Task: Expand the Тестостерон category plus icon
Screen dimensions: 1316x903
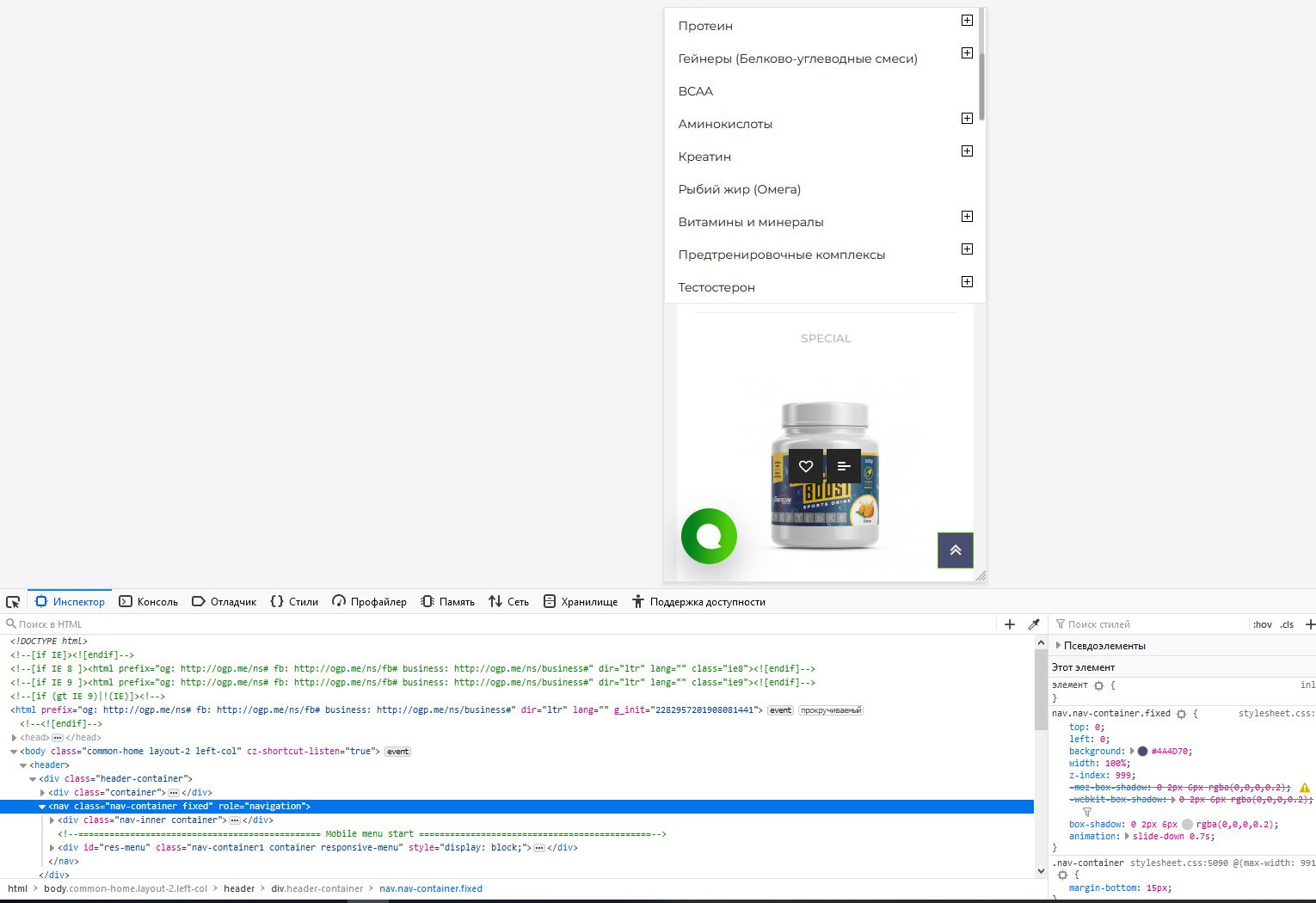Action: coord(967,281)
